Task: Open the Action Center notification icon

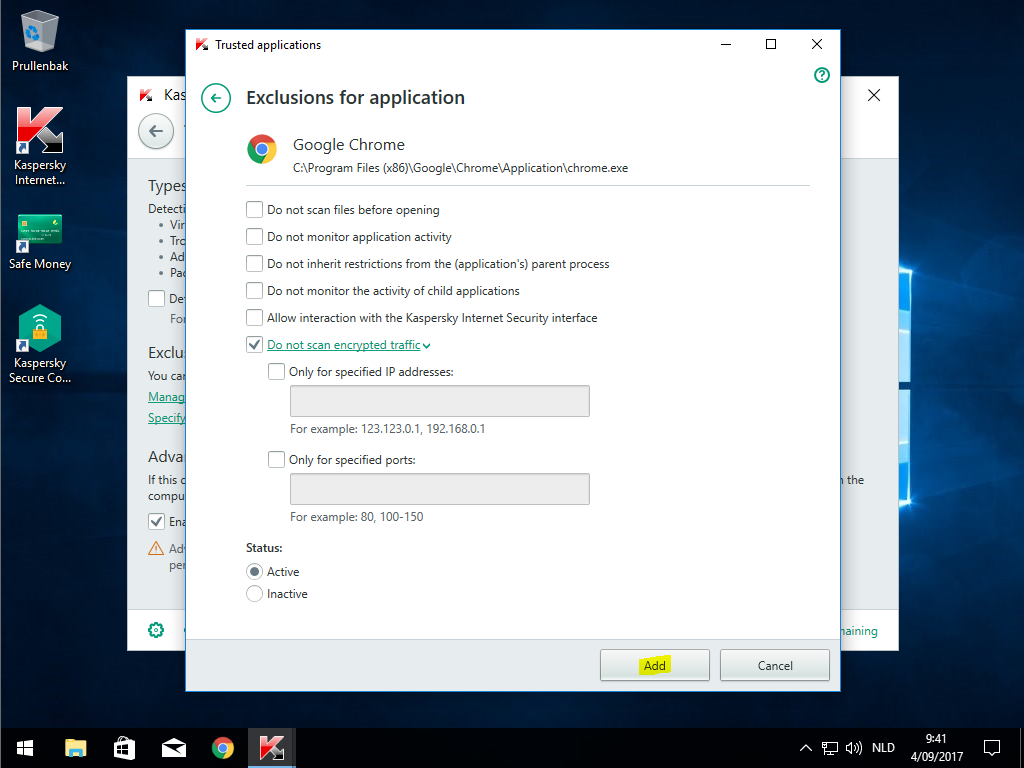Action: pos(992,748)
